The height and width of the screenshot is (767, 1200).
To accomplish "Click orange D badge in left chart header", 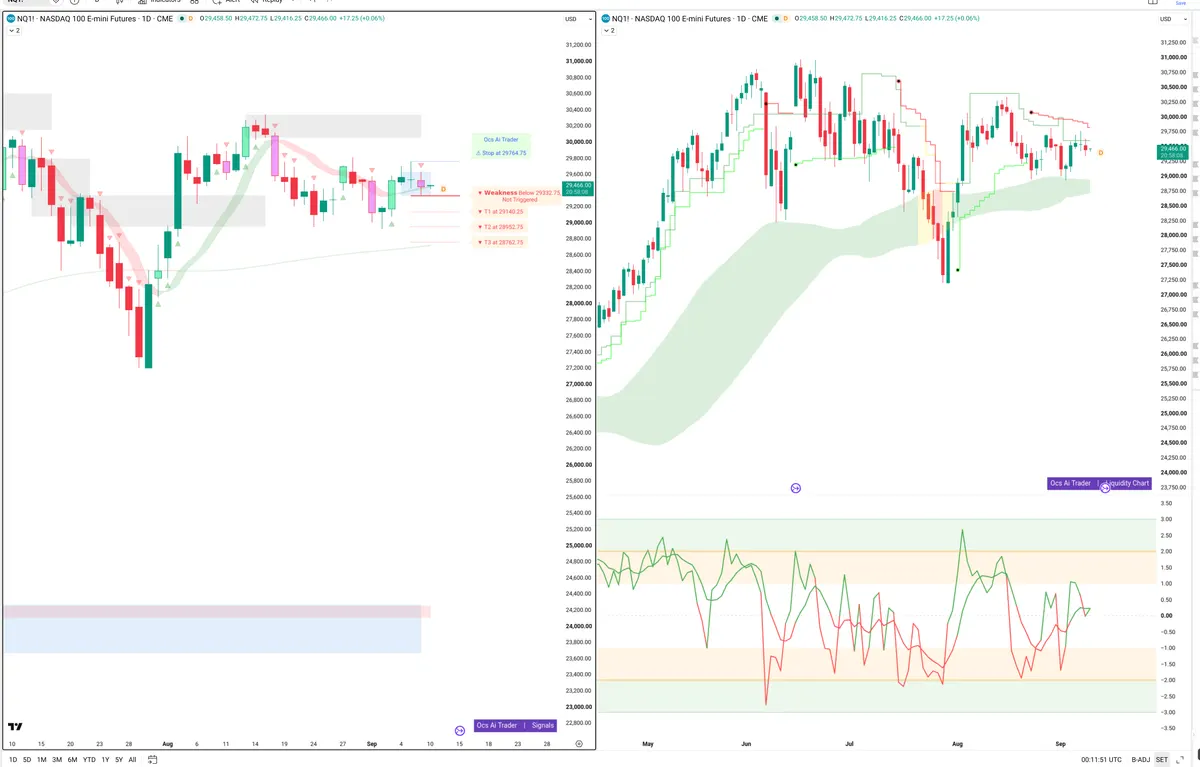I will (x=191, y=19).
